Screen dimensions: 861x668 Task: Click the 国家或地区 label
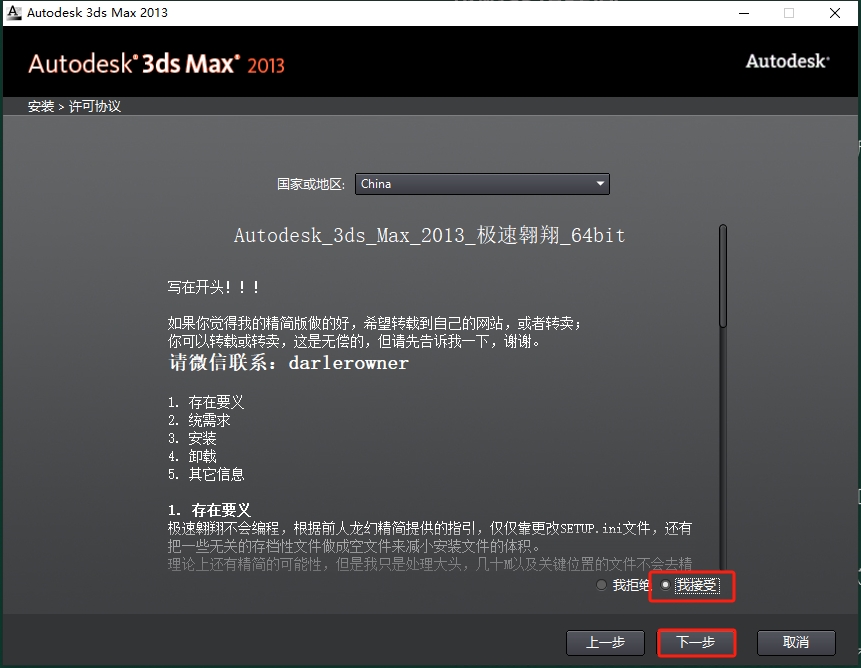[x=311, y=184]
